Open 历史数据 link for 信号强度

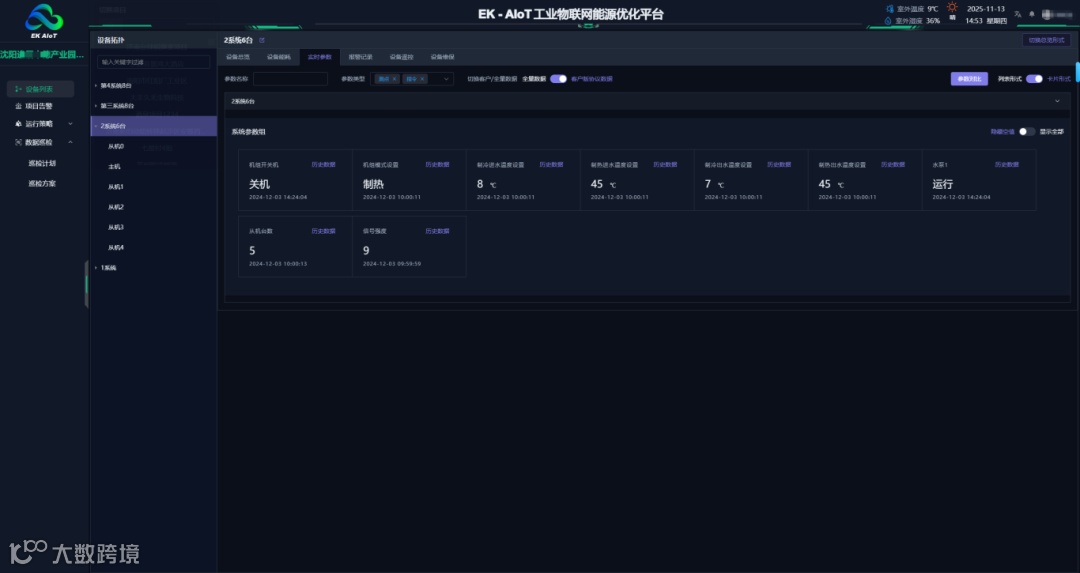pyautogui.click(x=437, y=231)
